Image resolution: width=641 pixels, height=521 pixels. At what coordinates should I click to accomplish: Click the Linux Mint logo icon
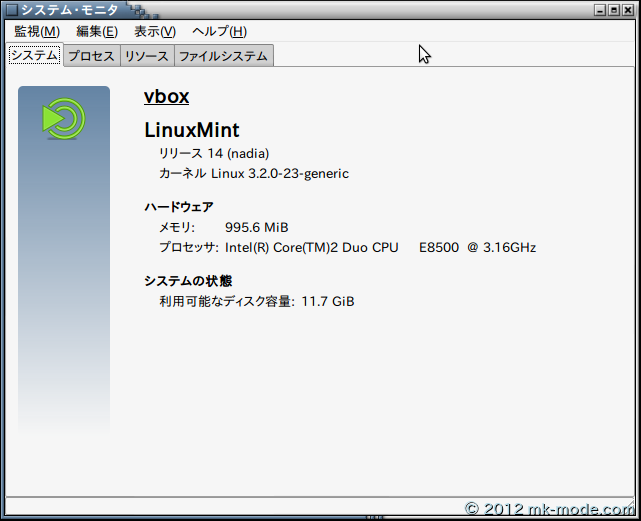[63, 119]
